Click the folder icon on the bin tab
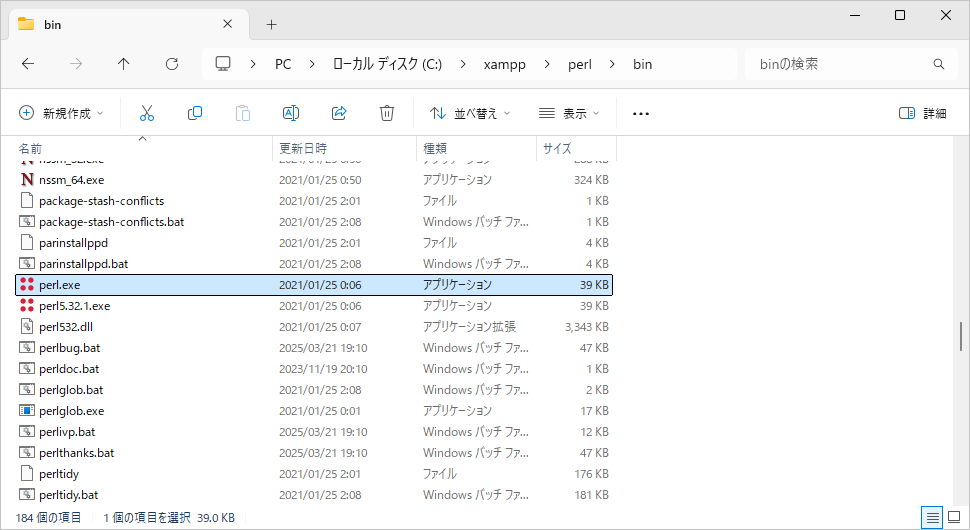The width and height of the screenshot is (970, 530). tap(26, 24)
